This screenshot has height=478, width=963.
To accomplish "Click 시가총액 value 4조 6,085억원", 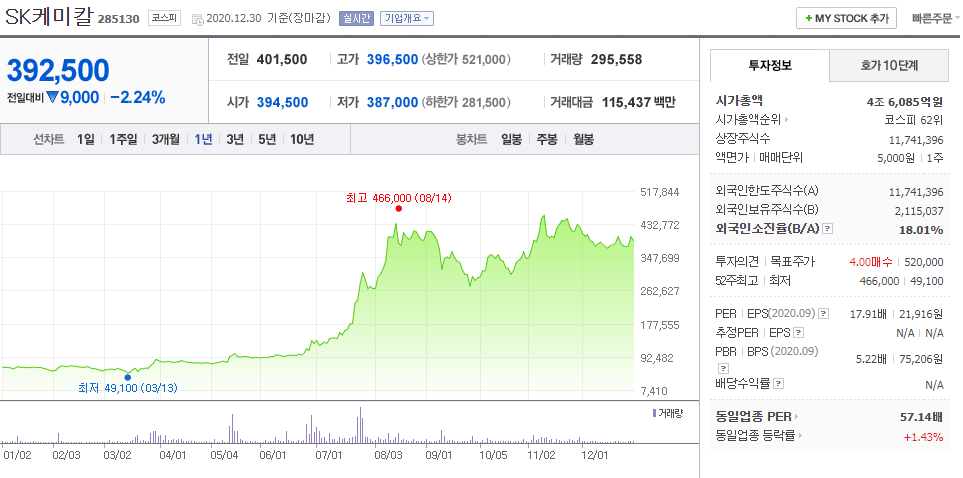I will (x=905, y=101).
